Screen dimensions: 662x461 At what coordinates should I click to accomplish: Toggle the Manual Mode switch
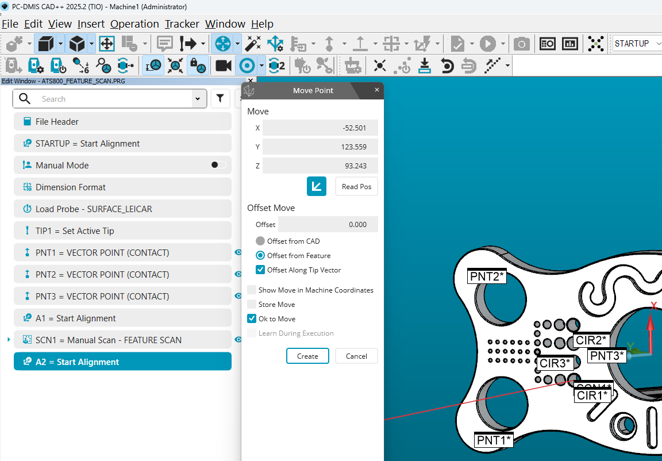tap(218, 165)
